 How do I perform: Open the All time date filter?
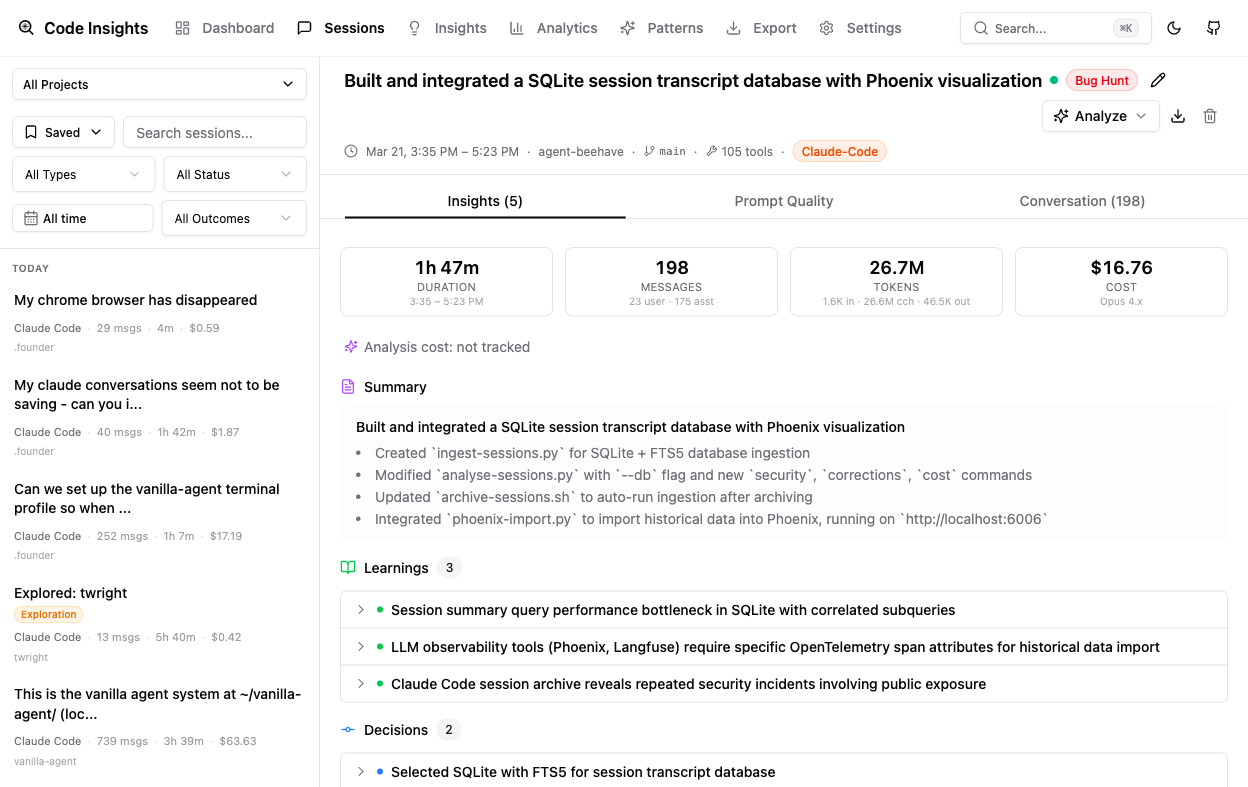point(83,218)
